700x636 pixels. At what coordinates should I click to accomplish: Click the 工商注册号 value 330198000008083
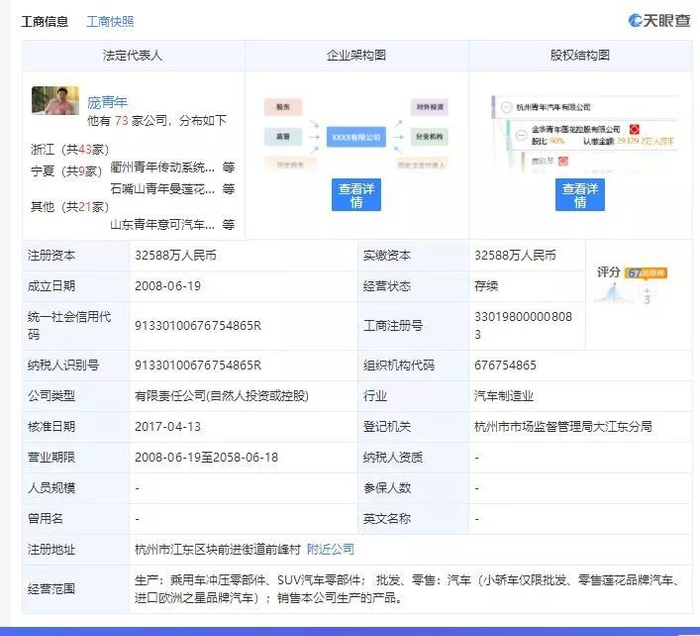point(523,325)
